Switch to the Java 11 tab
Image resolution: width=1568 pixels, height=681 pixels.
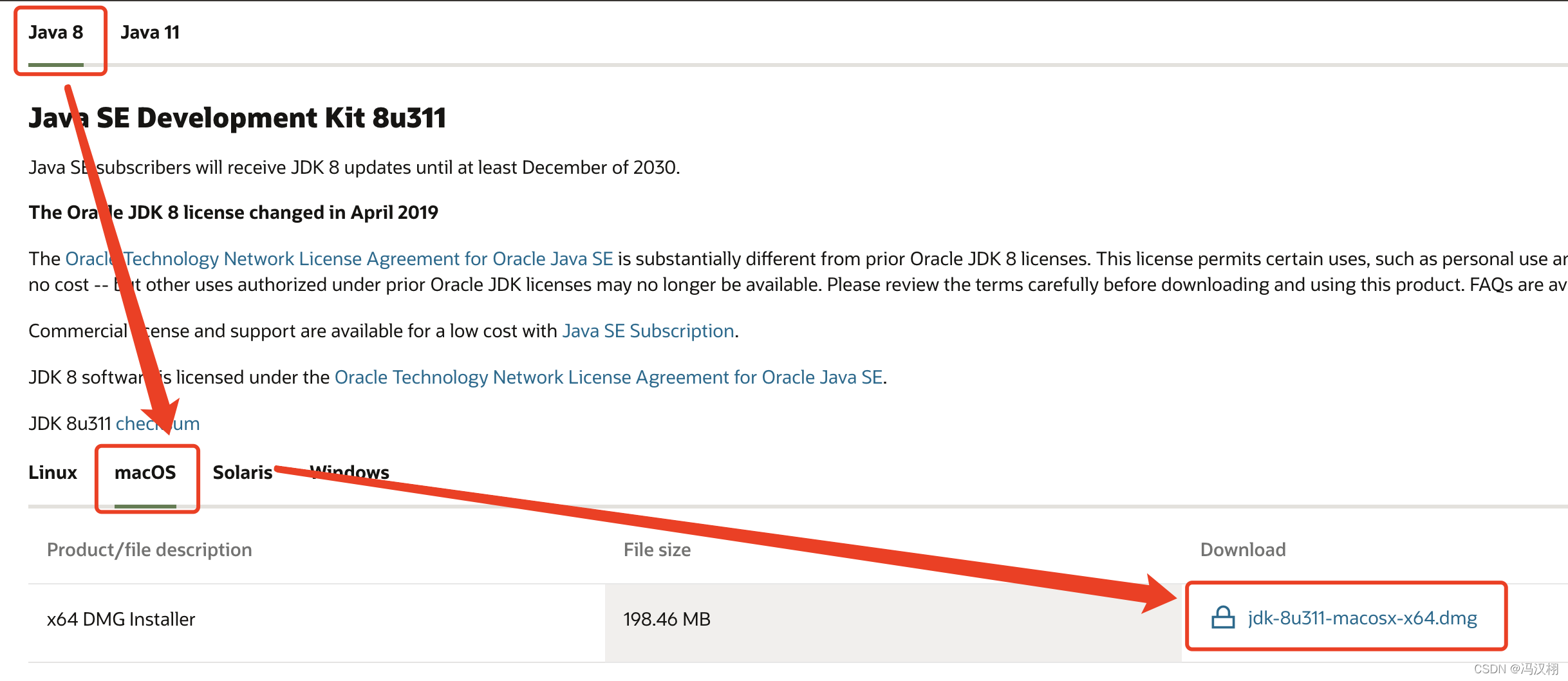pos(150,32)
